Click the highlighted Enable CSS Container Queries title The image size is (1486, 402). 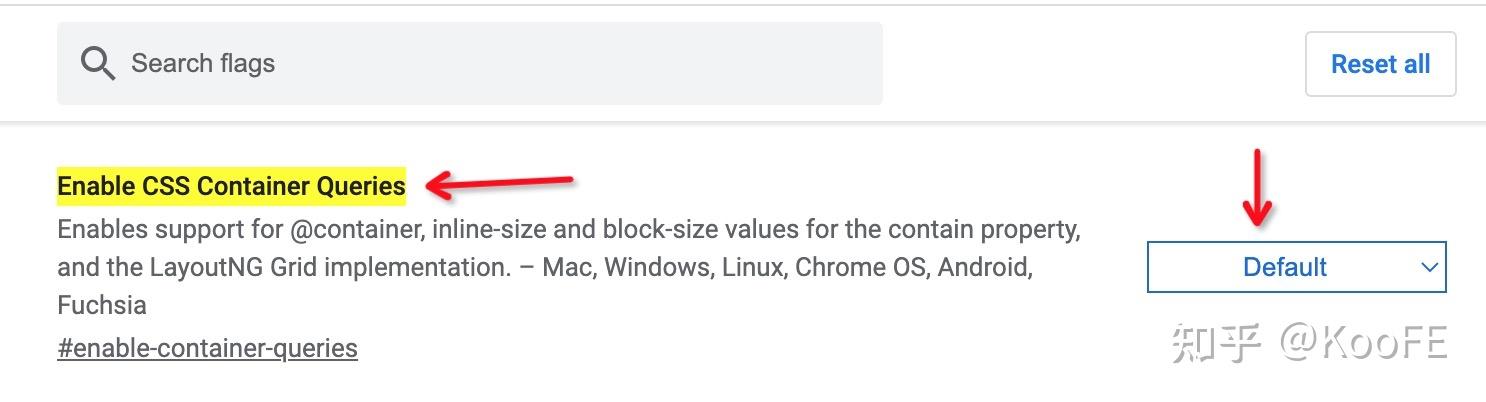[231, 186]
